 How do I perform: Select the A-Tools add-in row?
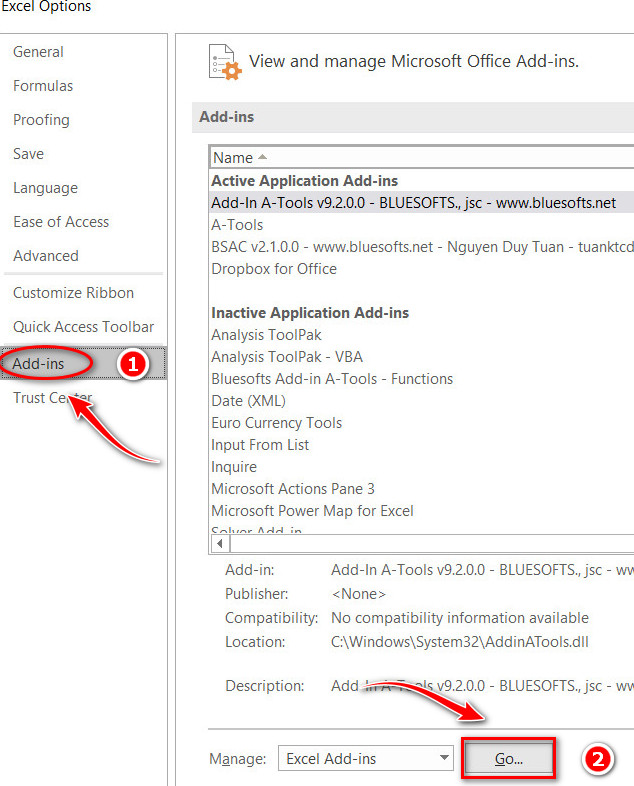237,225
